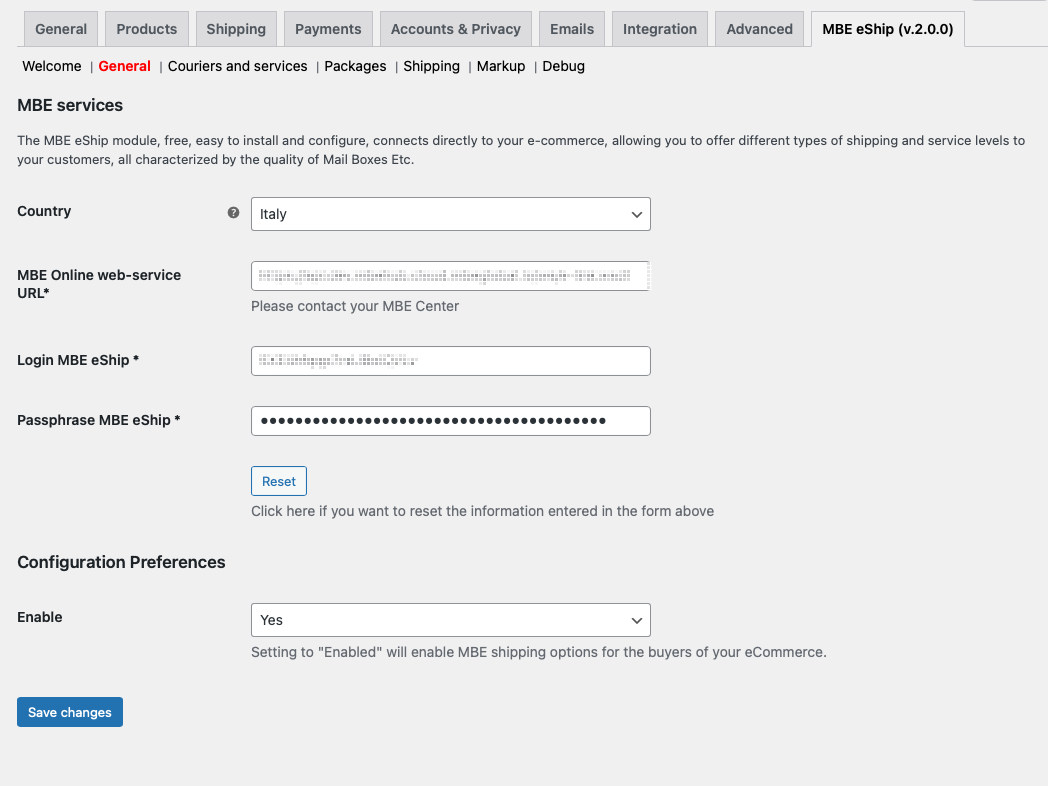Click the Save changes button

[x=70, y=712]
